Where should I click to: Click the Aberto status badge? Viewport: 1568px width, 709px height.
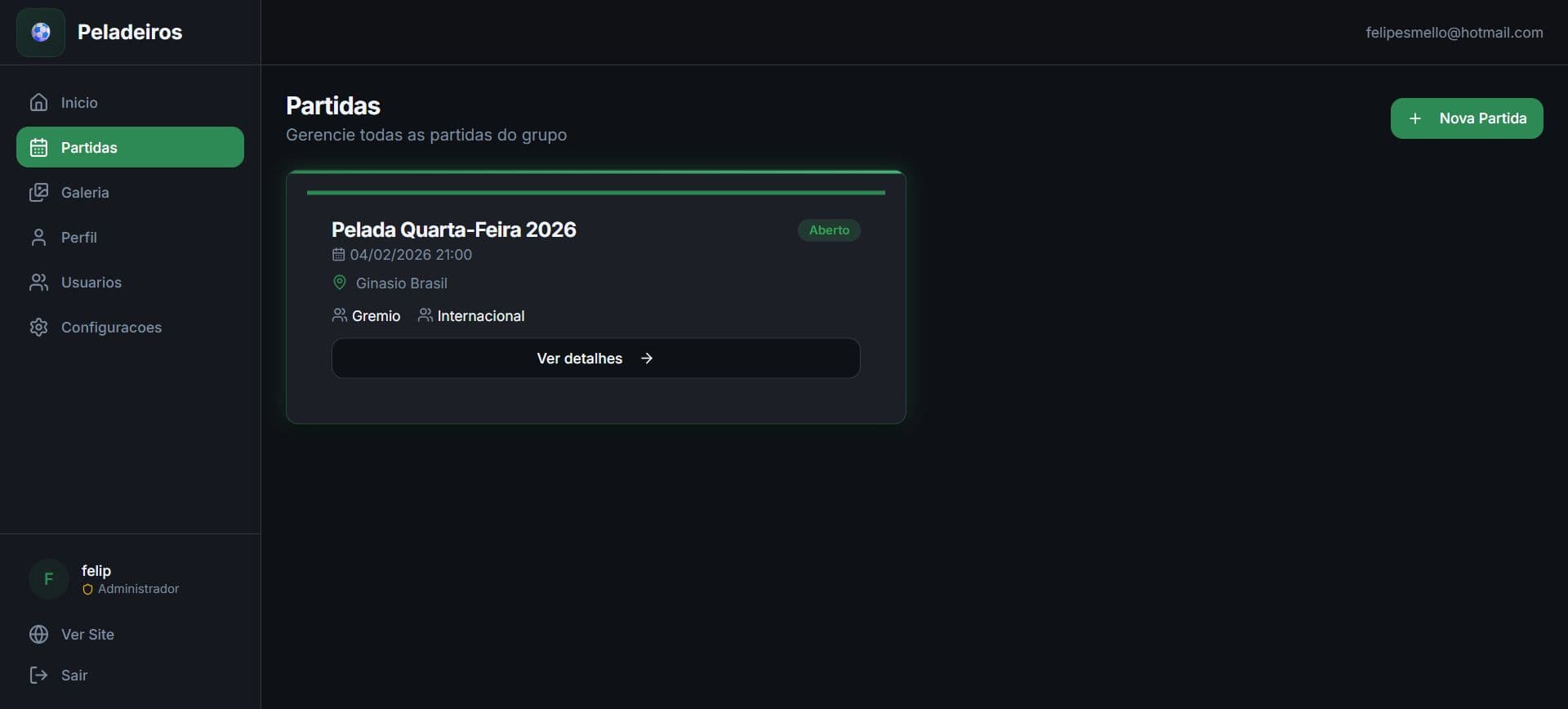click(829, 230)
